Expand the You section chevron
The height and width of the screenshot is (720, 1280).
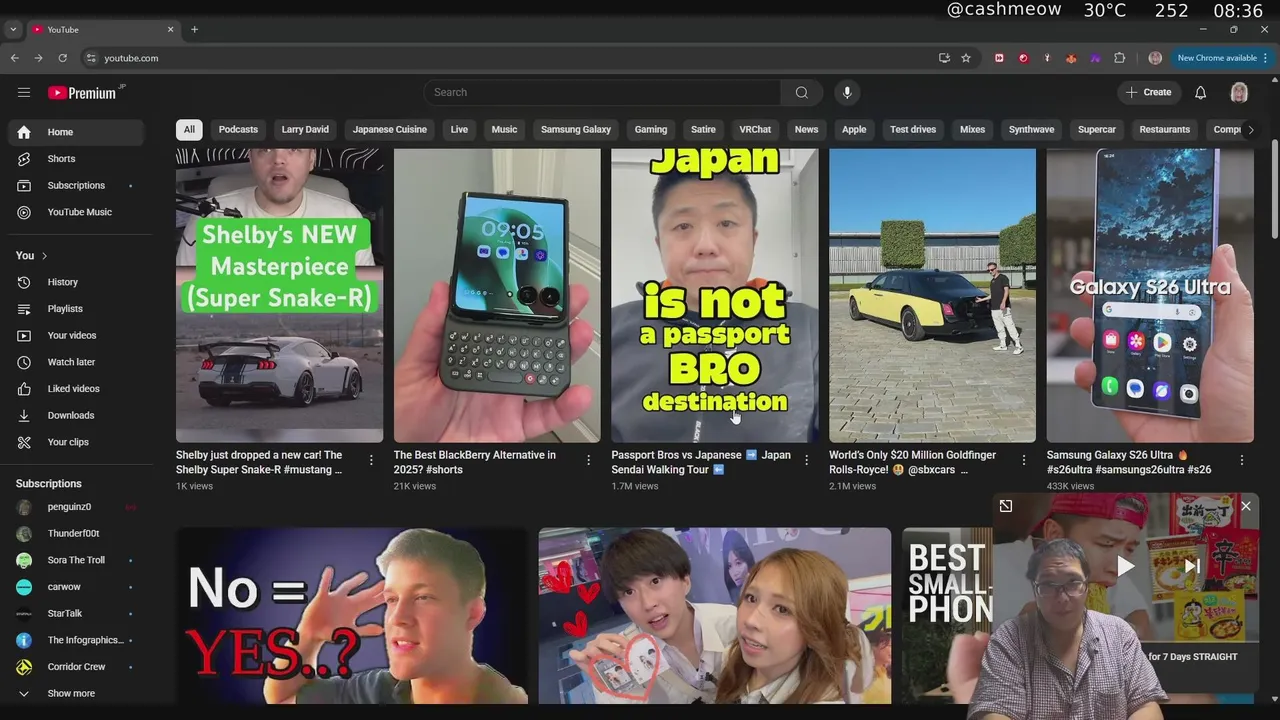[44, 256]
